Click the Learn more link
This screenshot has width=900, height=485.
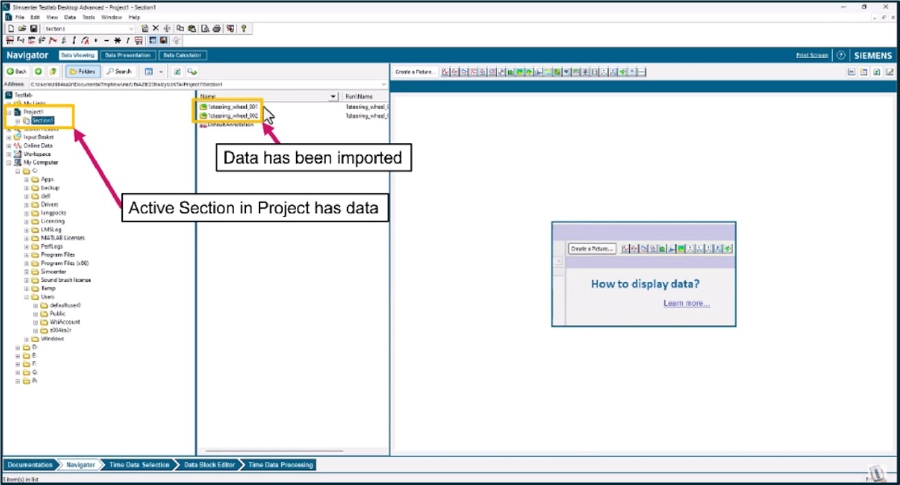tap(686, 303)
